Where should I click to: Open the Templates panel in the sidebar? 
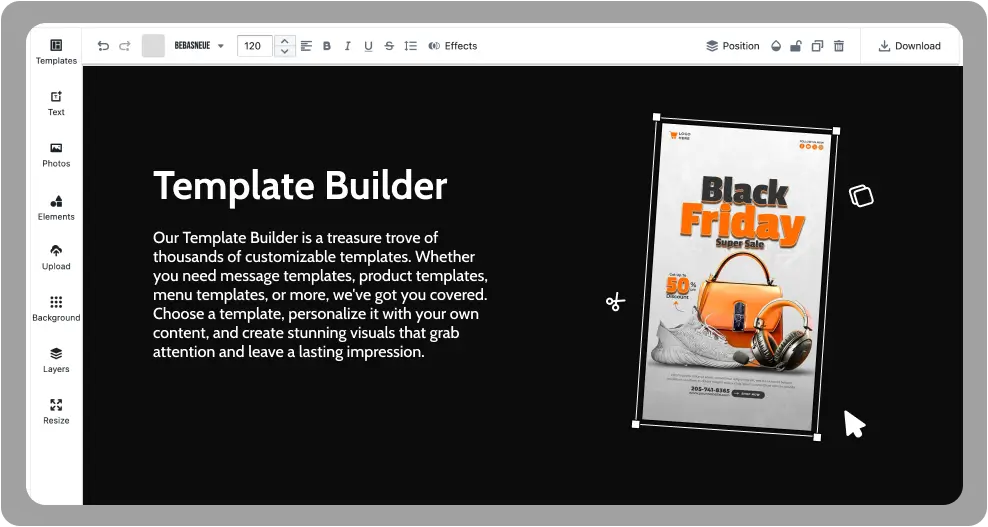click(56, 52)
